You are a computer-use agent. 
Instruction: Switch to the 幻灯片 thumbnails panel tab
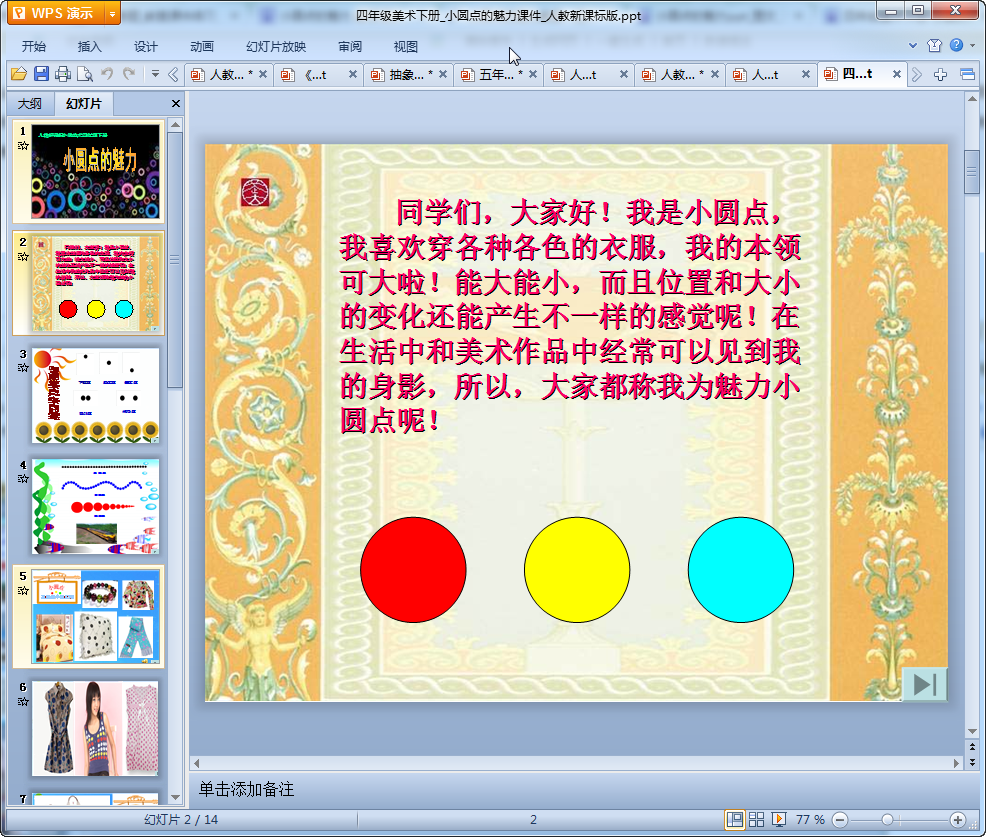point(84,103)
